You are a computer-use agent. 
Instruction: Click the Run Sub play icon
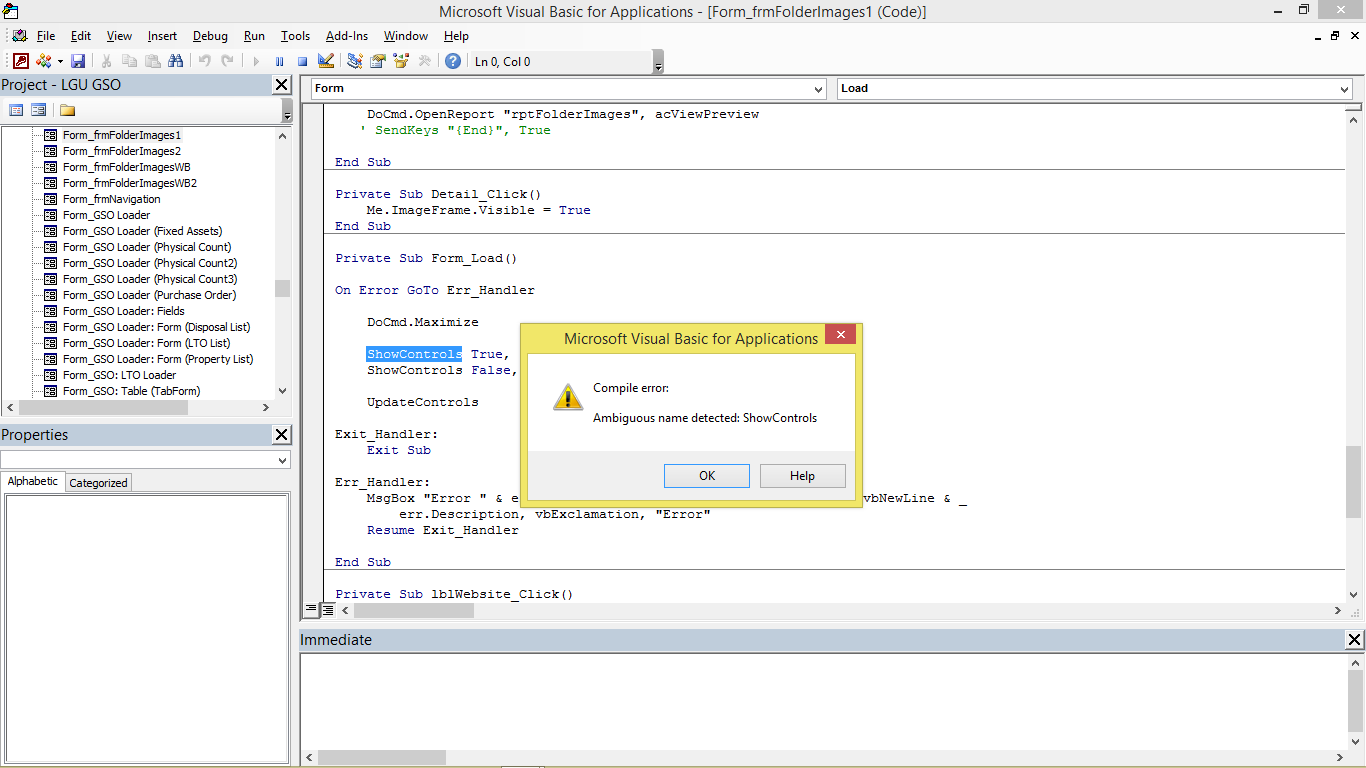pos(256,61)
